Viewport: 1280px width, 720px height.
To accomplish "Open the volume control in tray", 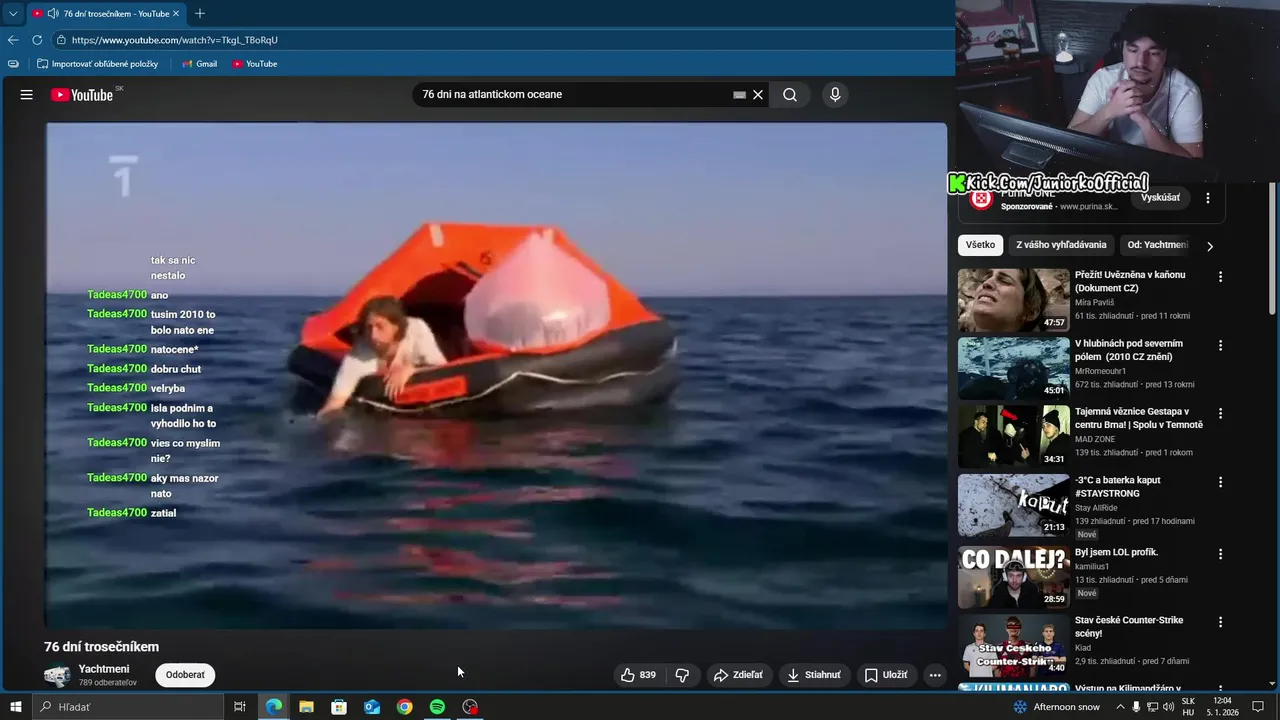I will point(1168,707).
